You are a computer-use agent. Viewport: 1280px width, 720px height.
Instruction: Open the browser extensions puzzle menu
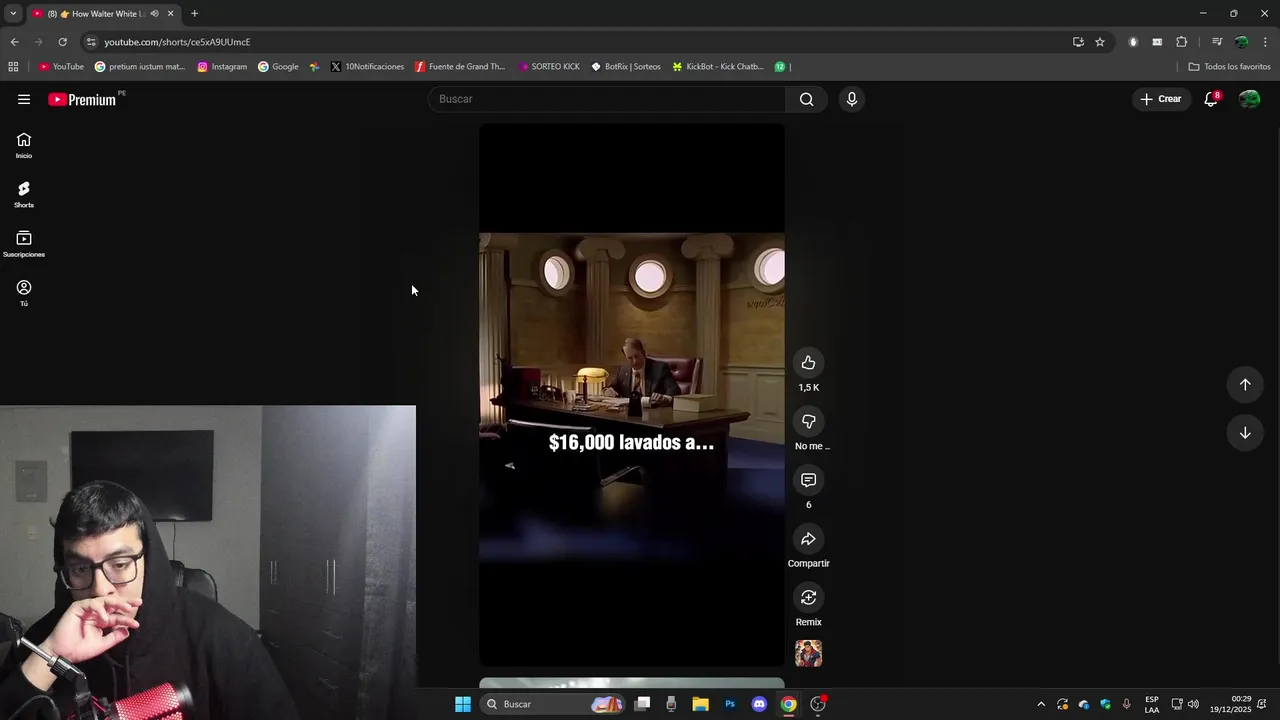tap(1181, 42)
